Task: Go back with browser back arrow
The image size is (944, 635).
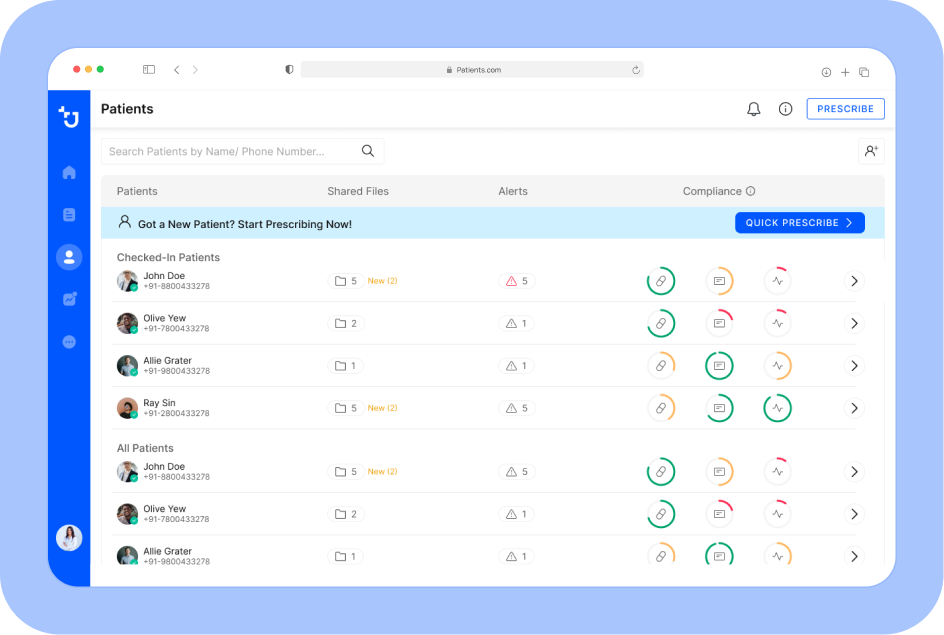Action: click(176, 70)
